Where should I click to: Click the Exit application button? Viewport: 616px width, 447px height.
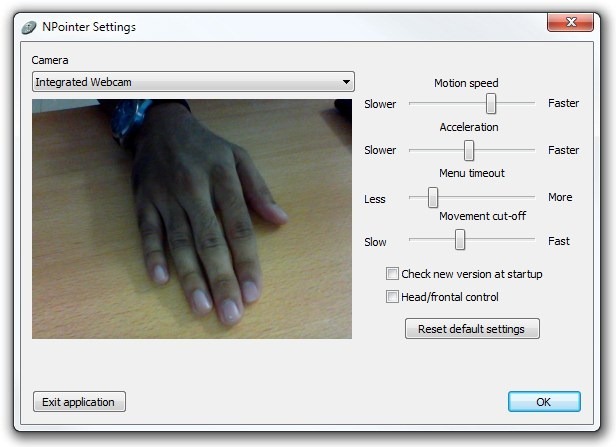[80, 402]
